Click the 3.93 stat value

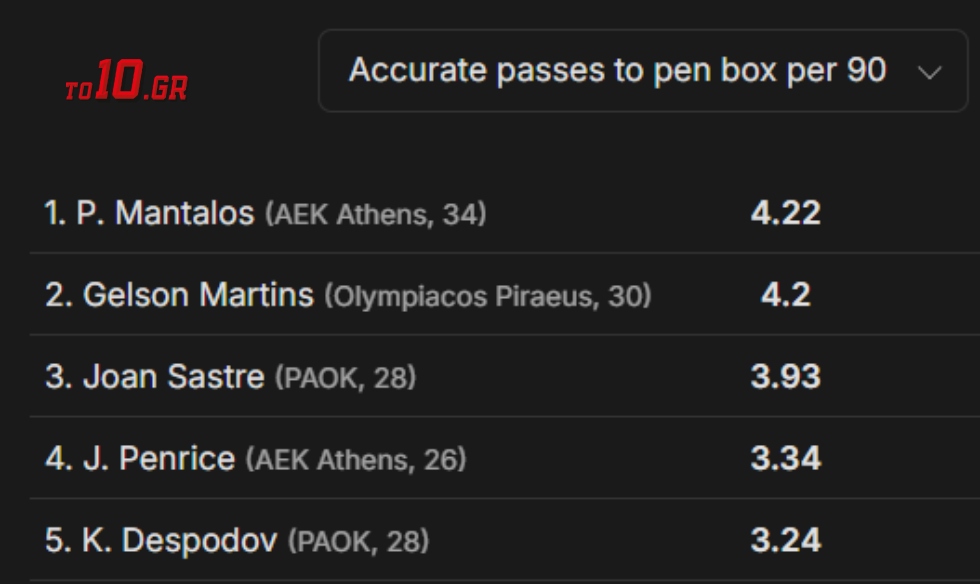(785, 377)
